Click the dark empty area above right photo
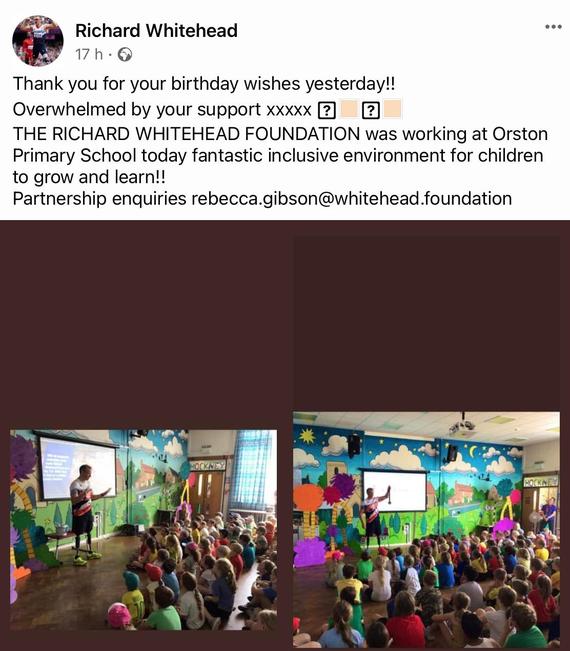570x651 pixels. (x=426, y=324)
